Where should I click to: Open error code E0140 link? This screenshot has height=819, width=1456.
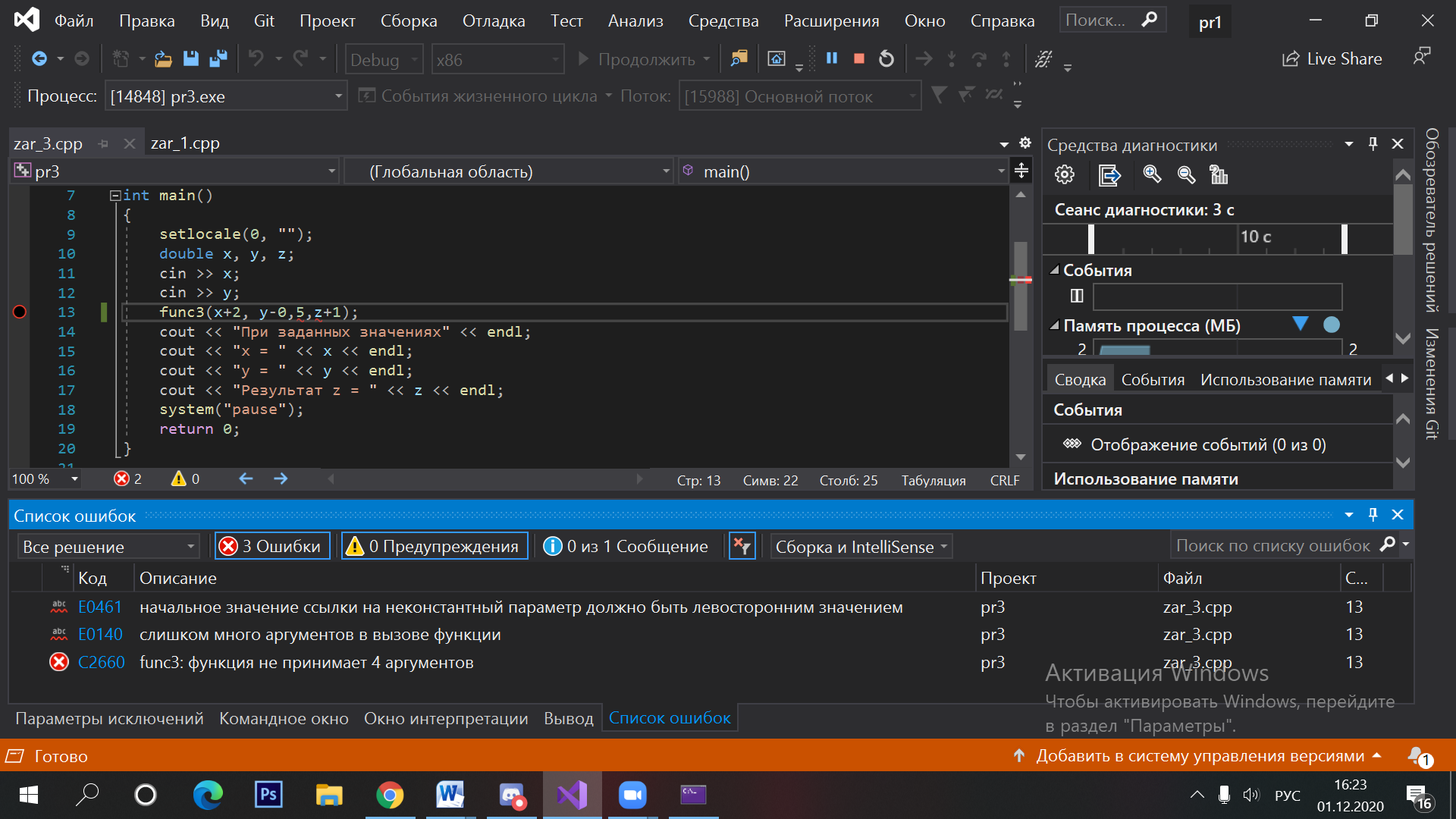click(100, 635)
